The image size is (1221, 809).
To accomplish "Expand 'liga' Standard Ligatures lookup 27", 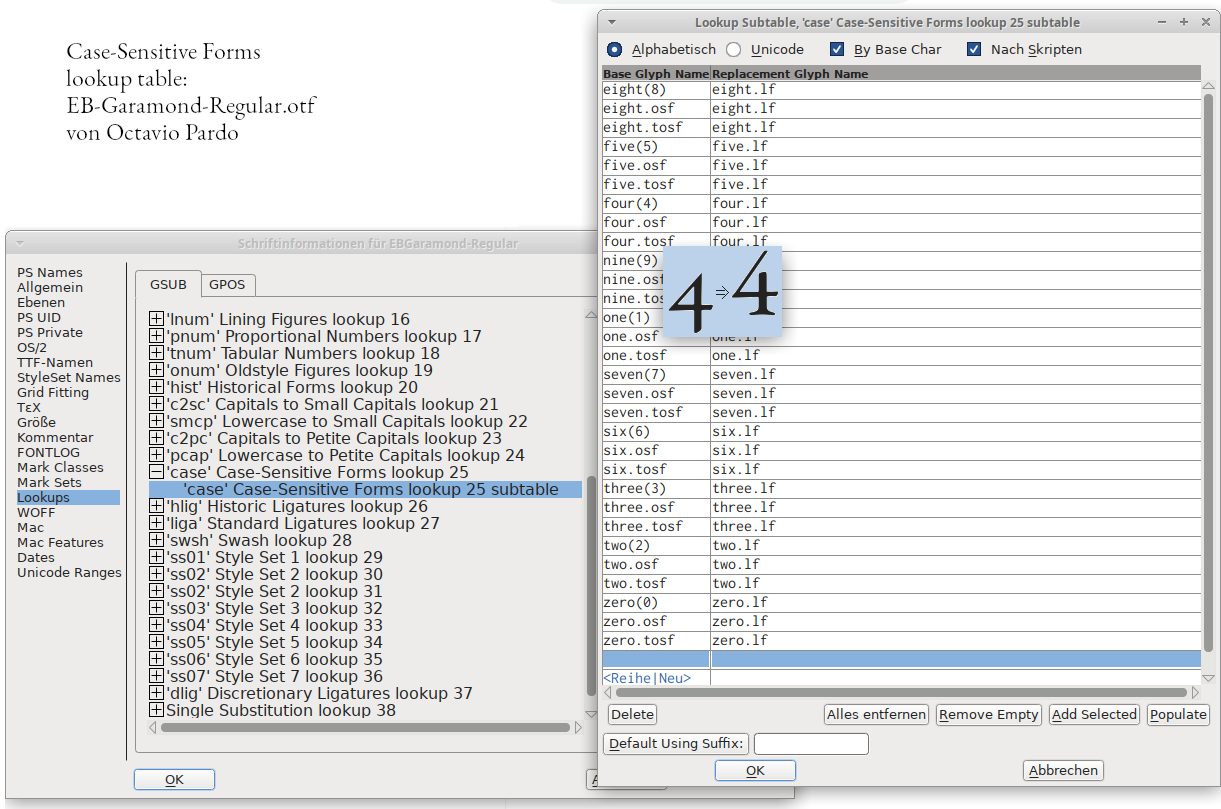I will pos(156,523).
